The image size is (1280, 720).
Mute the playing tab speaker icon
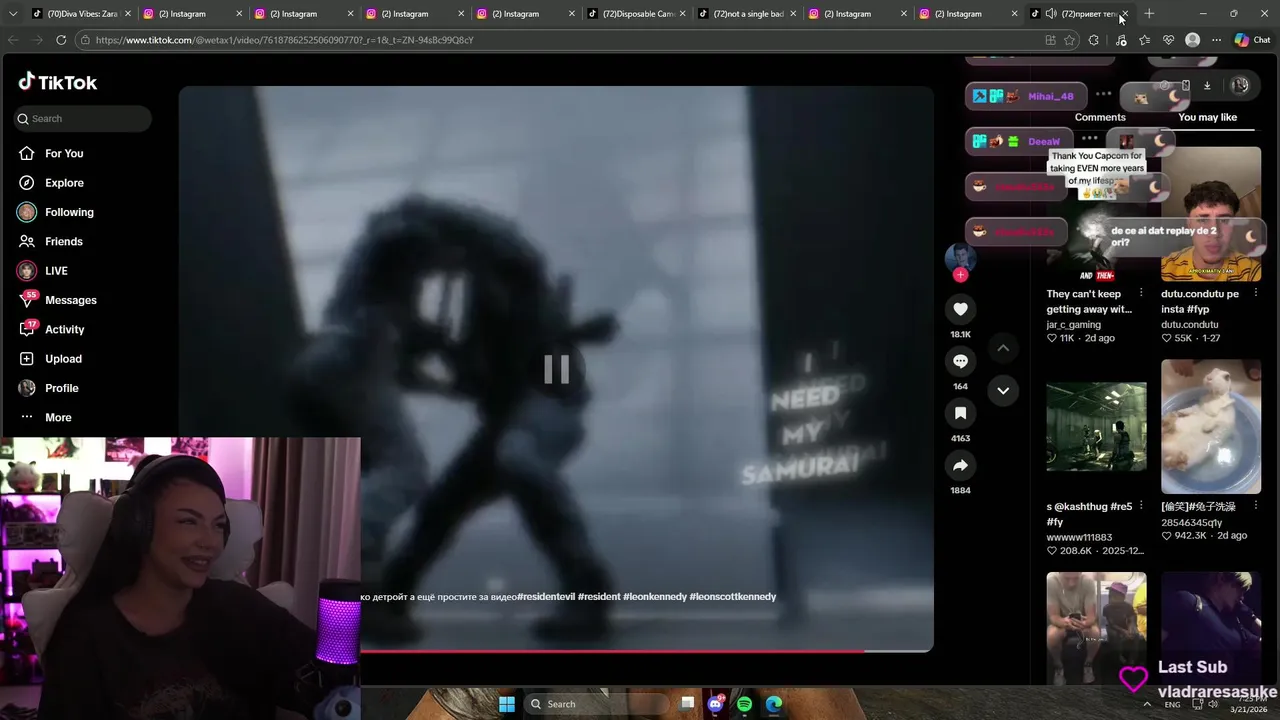click(x=1051, y=14)
